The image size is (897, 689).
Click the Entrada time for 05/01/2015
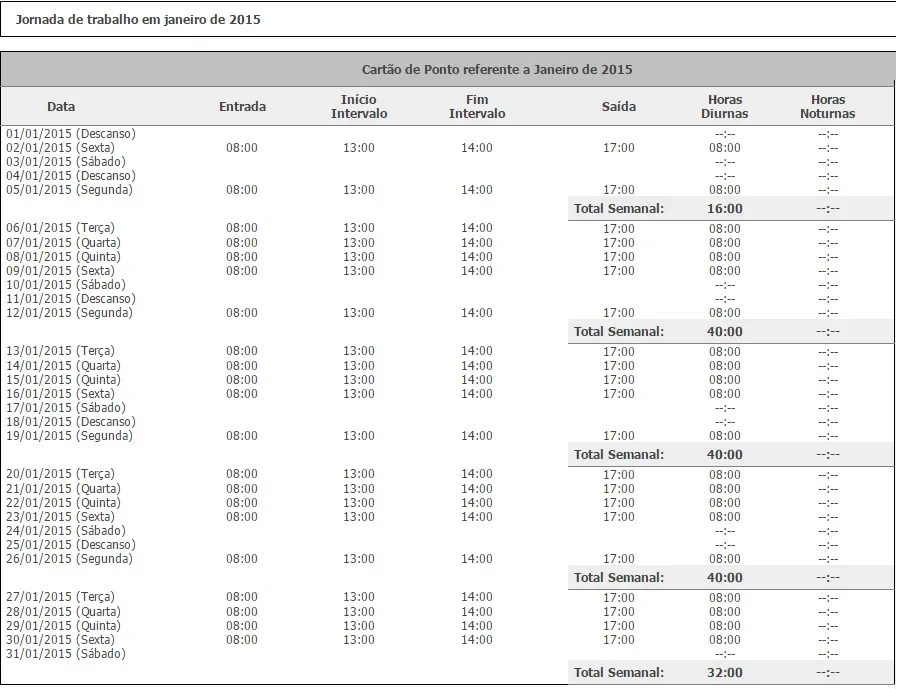242,190
